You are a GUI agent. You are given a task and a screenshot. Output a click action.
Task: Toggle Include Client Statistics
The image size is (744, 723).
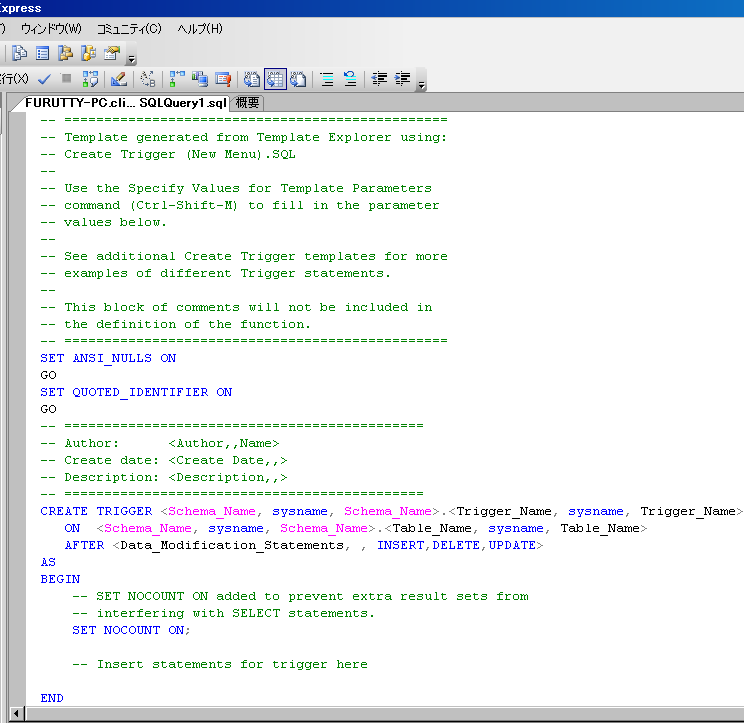tap(200, 79)
